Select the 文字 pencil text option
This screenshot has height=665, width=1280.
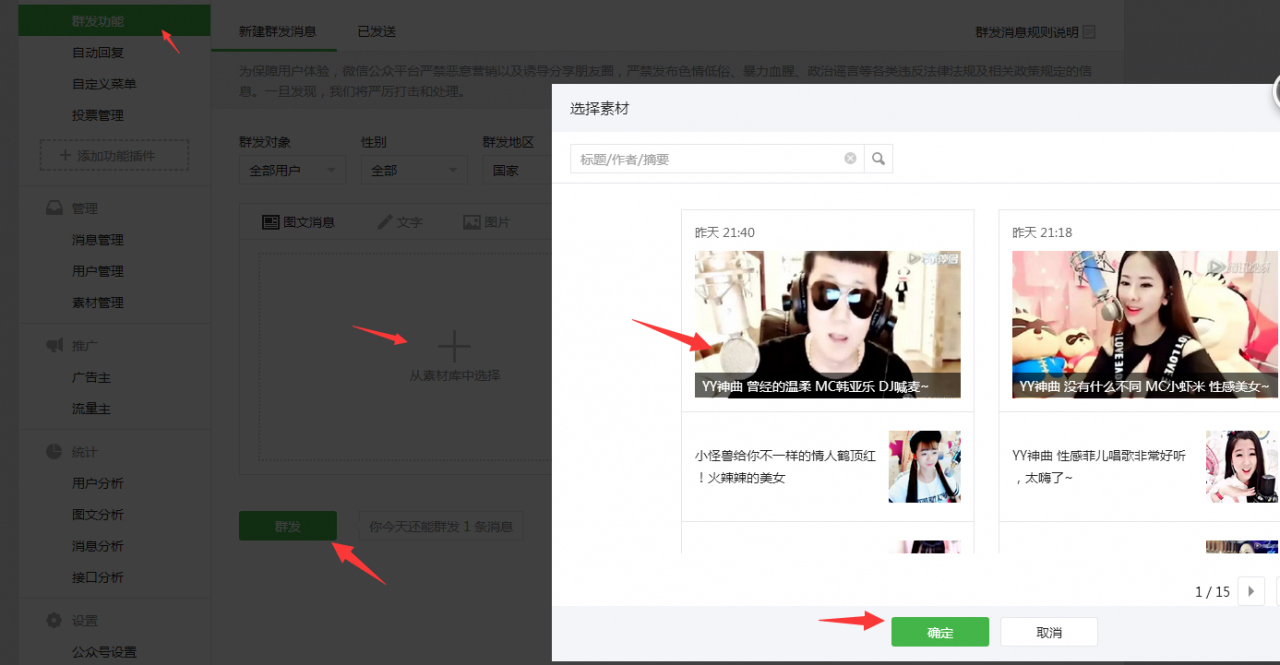pos(385,222)
